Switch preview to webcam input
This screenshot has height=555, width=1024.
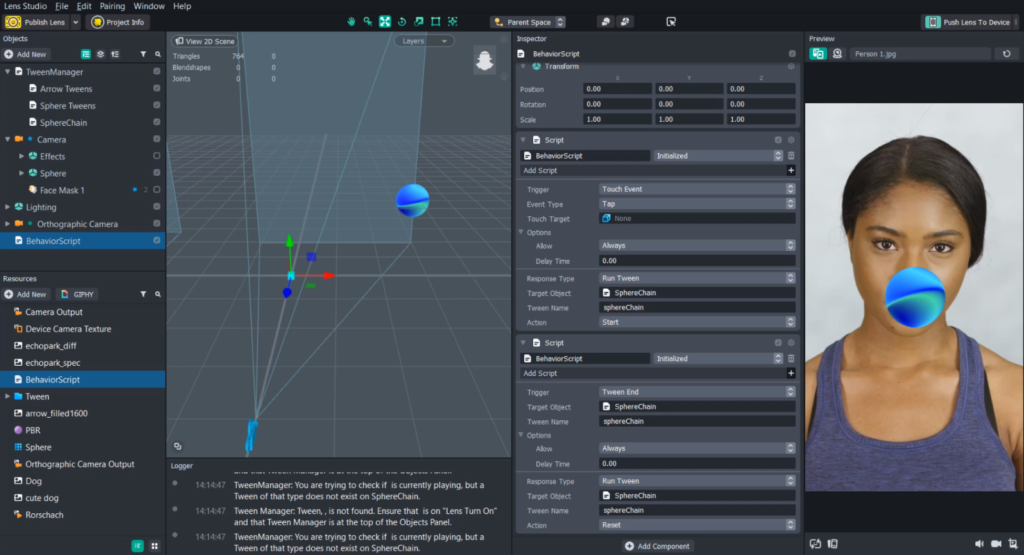837,54
